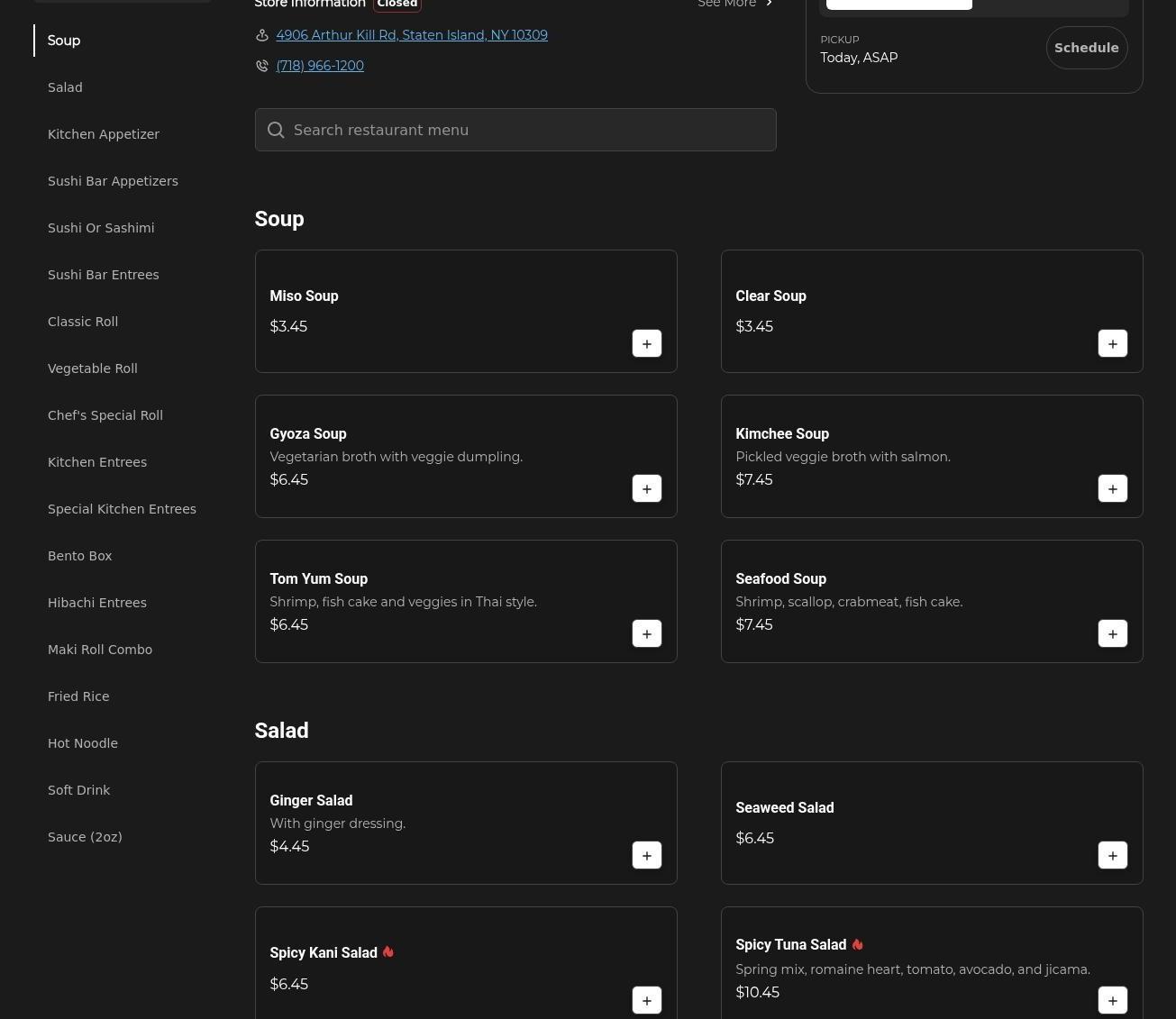1176x1019 pixels.
Task: Add Spicy Kani Salad to order
Action: 646,1000
